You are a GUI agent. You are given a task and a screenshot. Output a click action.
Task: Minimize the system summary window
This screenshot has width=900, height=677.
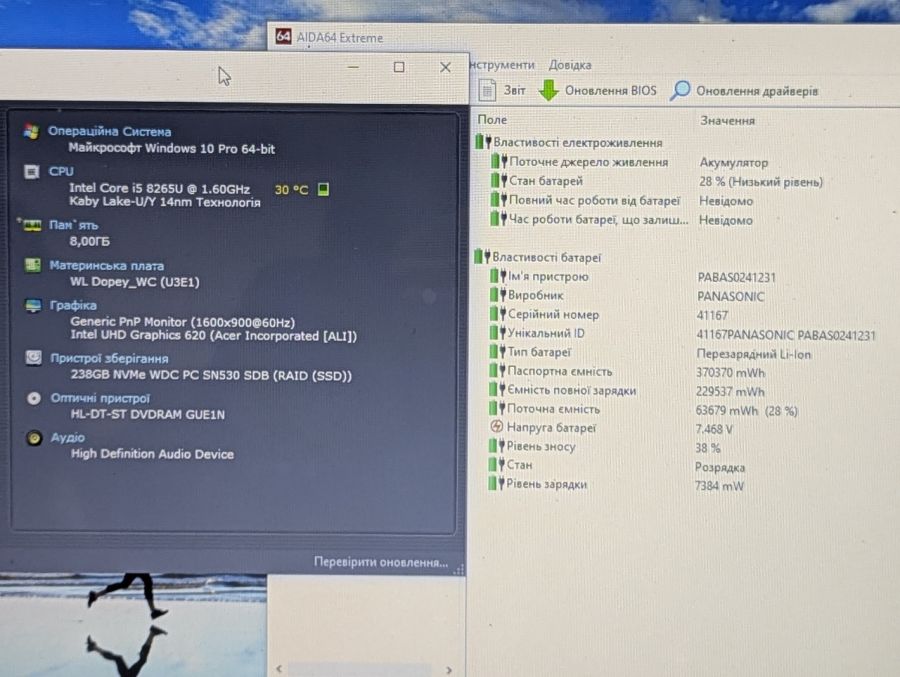[353, 67]
